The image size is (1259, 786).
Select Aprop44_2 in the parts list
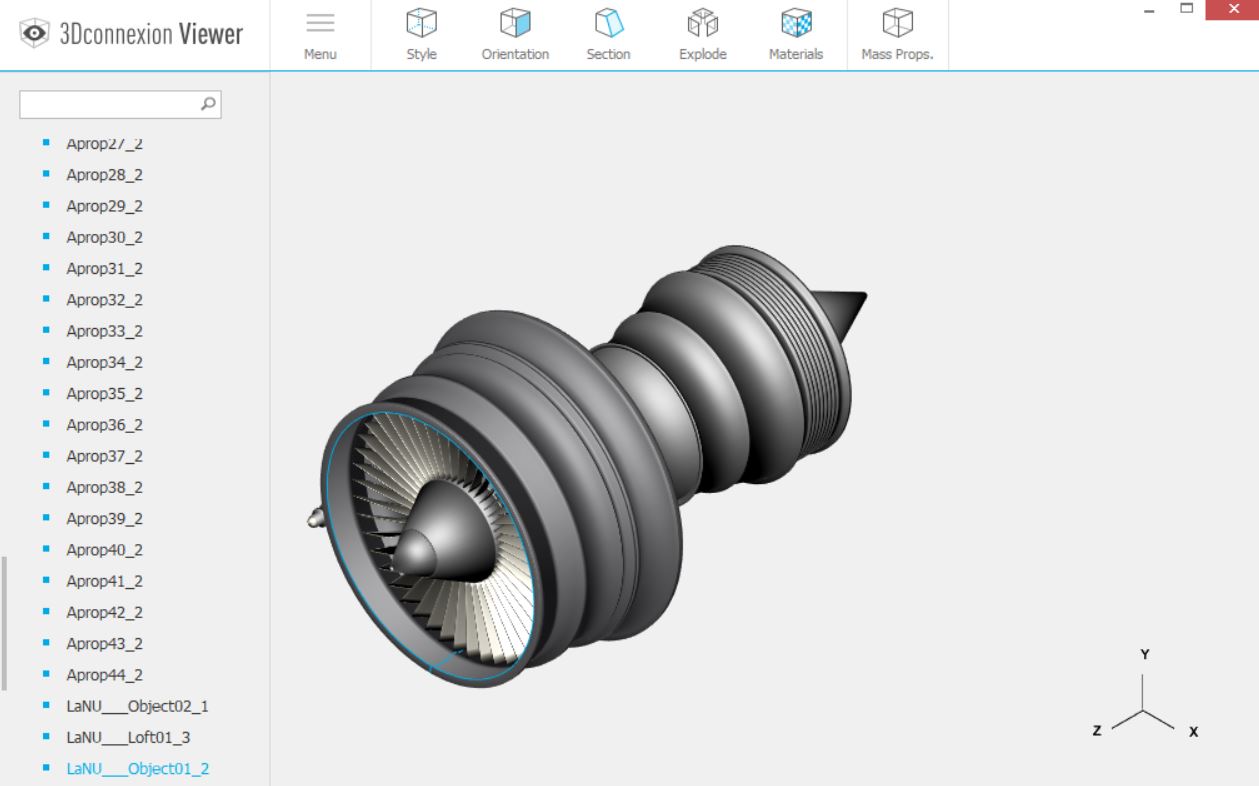(x=104, y=675)
